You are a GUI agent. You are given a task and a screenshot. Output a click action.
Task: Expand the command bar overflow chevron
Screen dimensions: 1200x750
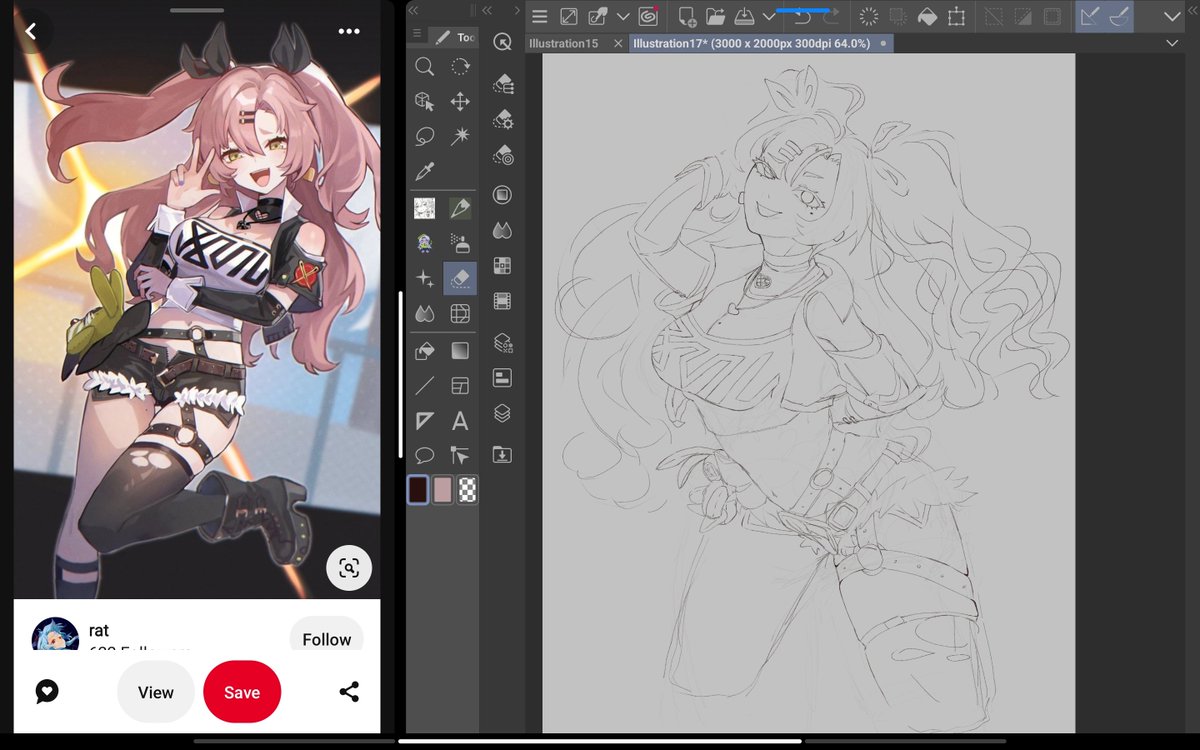click(x=1173, y=16)
